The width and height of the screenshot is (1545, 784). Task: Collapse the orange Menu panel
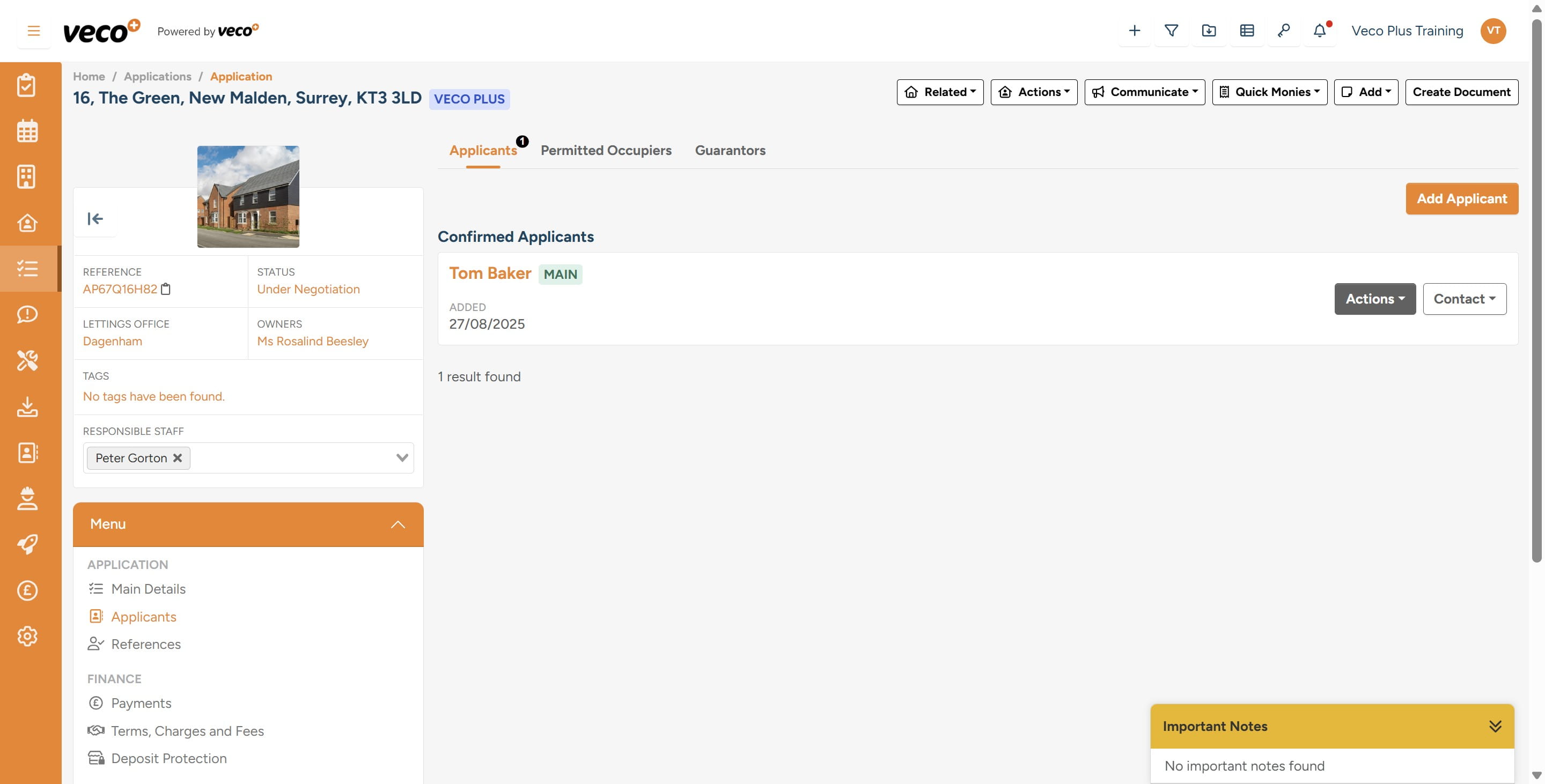(x=398, y=524)
